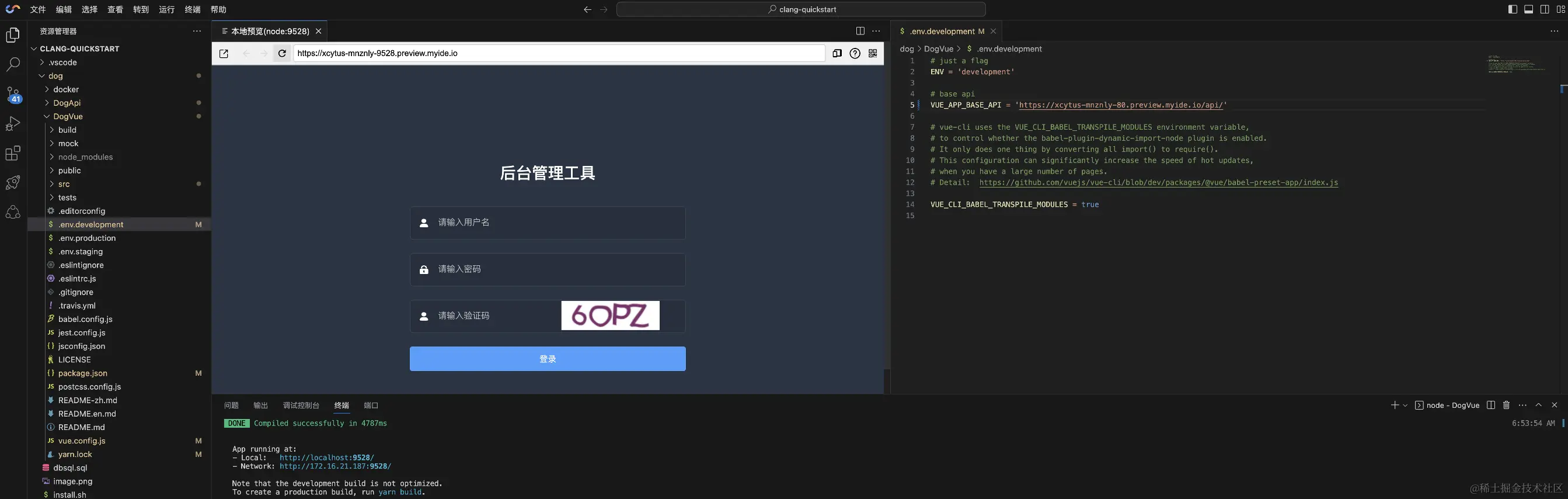Toggle secondary side bar visibility
The image size is (1568, 499).
pos(1545,10)
